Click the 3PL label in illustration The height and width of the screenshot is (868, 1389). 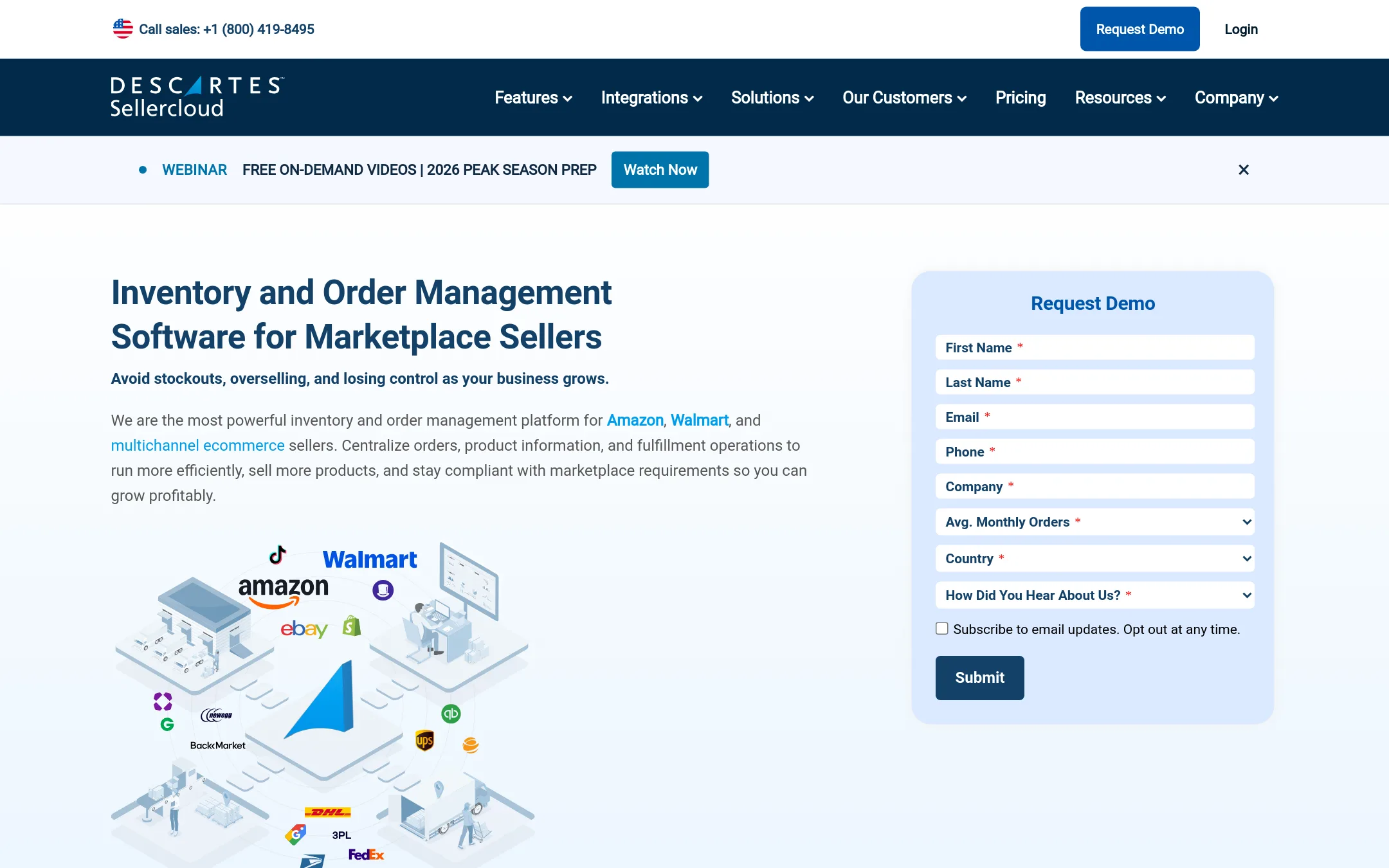[x=341, y=835]
